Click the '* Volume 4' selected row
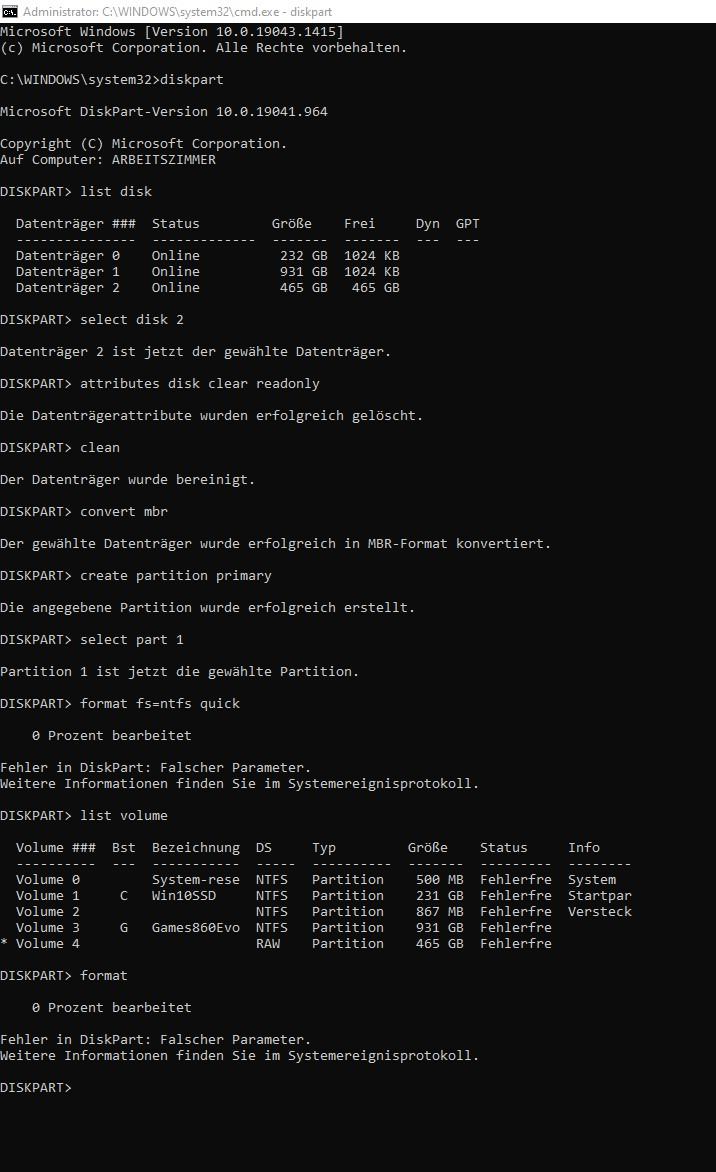 (x=276, y=944)
